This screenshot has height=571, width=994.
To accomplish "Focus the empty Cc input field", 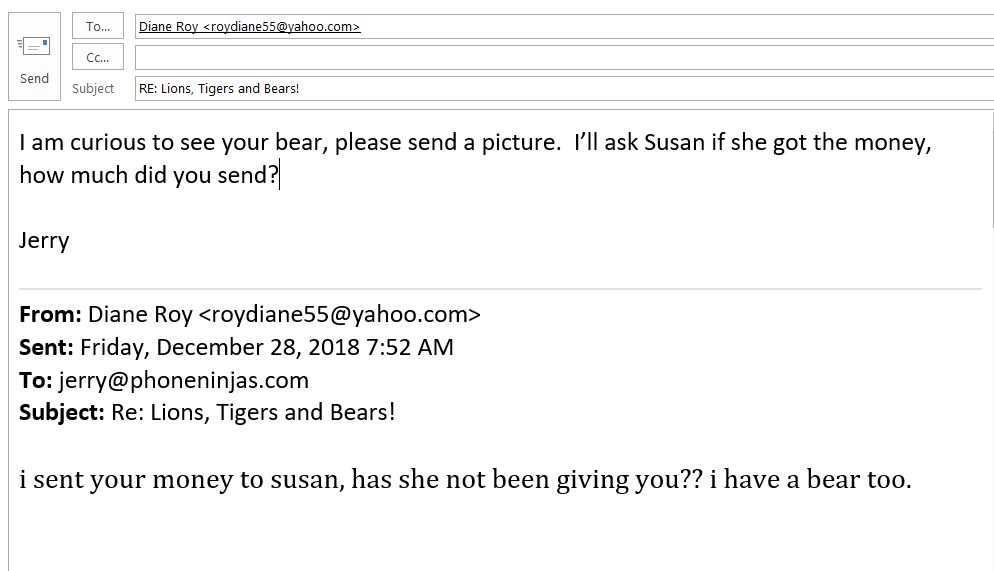I will [x=564, y=57].
